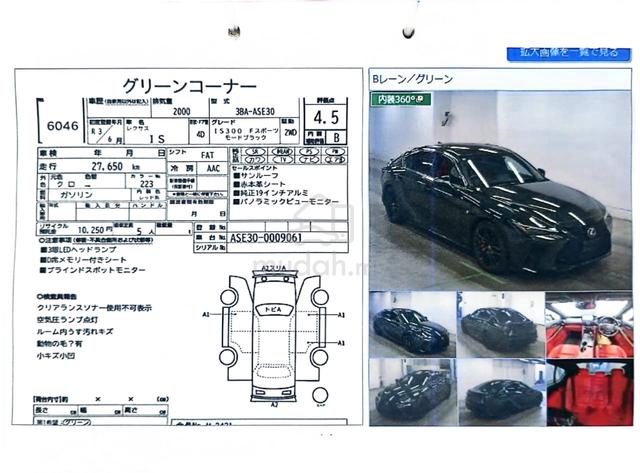Click the R3 first registration year
This screenshot has width=640, height=473.
coord(97,131)
